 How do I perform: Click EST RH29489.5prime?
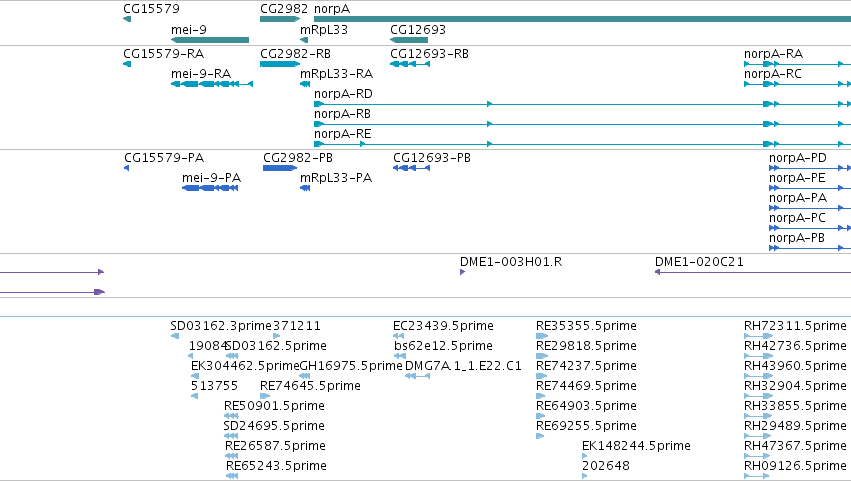pos(795,427)
